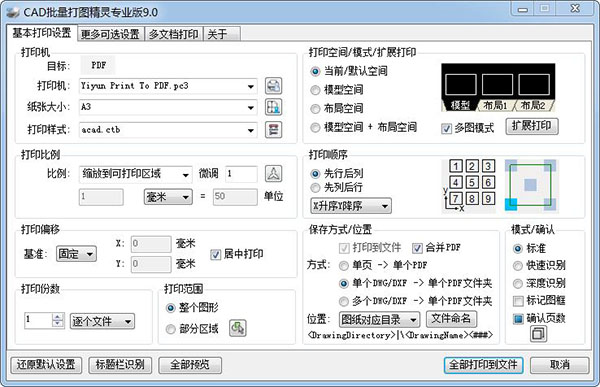The image size is (600, 387).
Task: Click the pick-region icon next to 部分区域
Action: click(238, 328)
